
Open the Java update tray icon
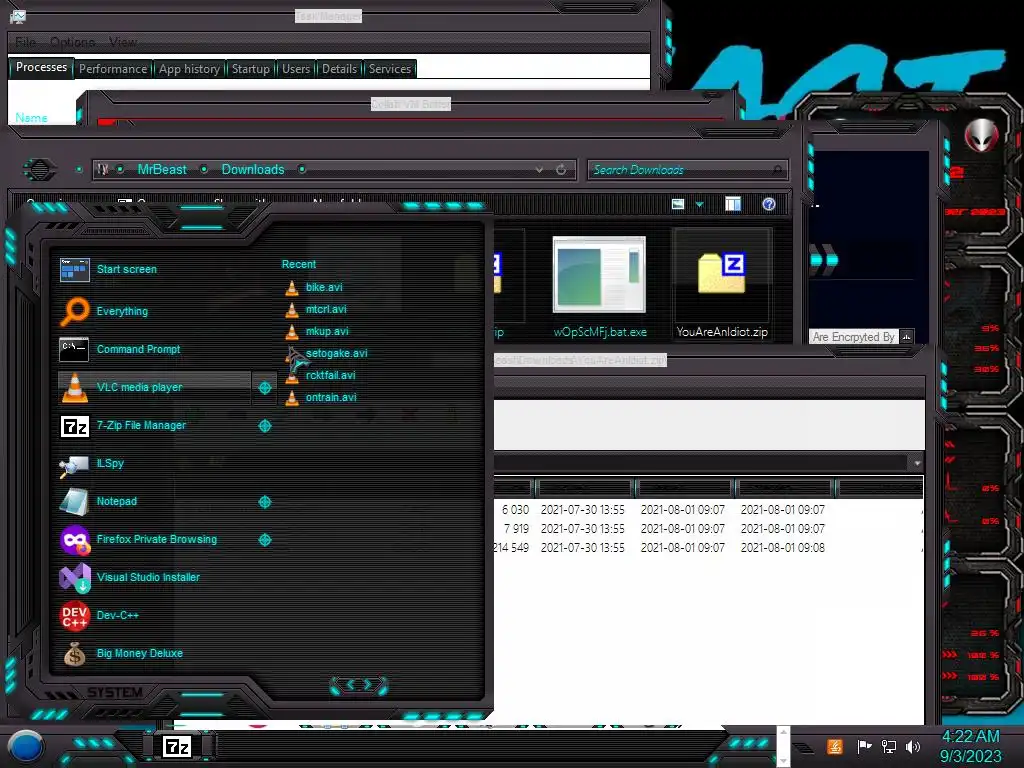[x=835, y=746]
